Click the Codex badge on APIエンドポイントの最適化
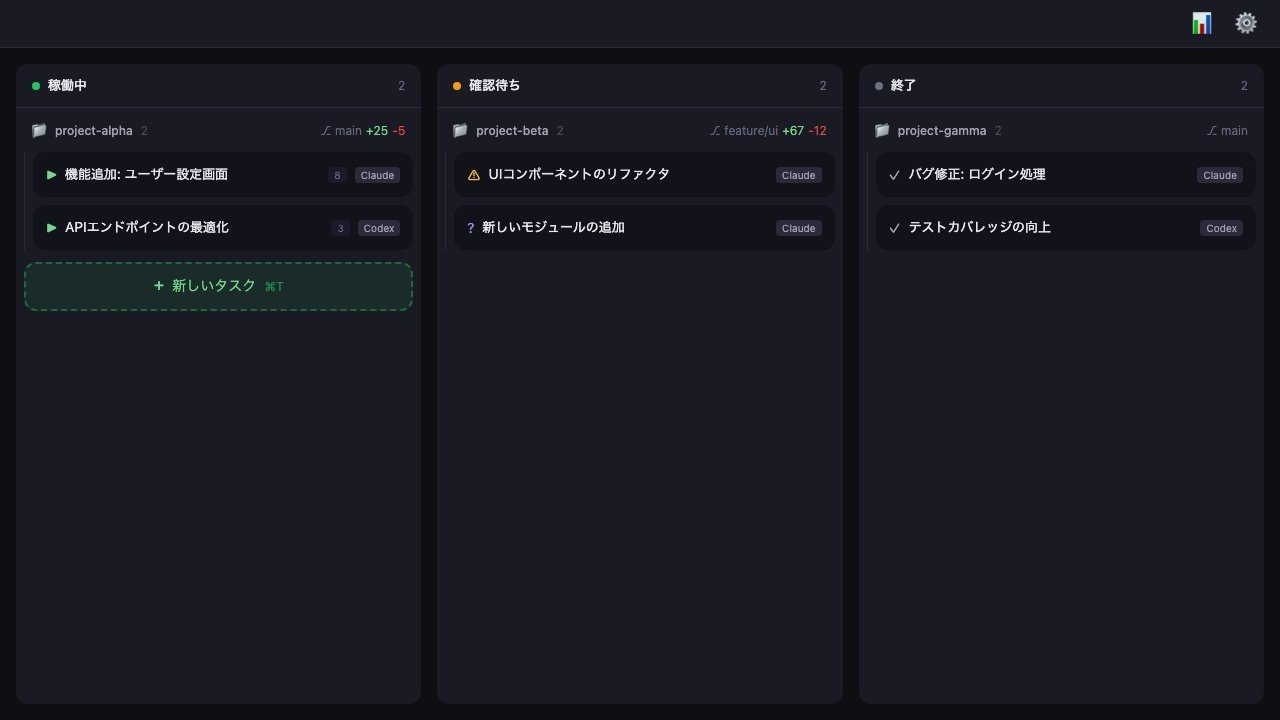 [378, 228]
